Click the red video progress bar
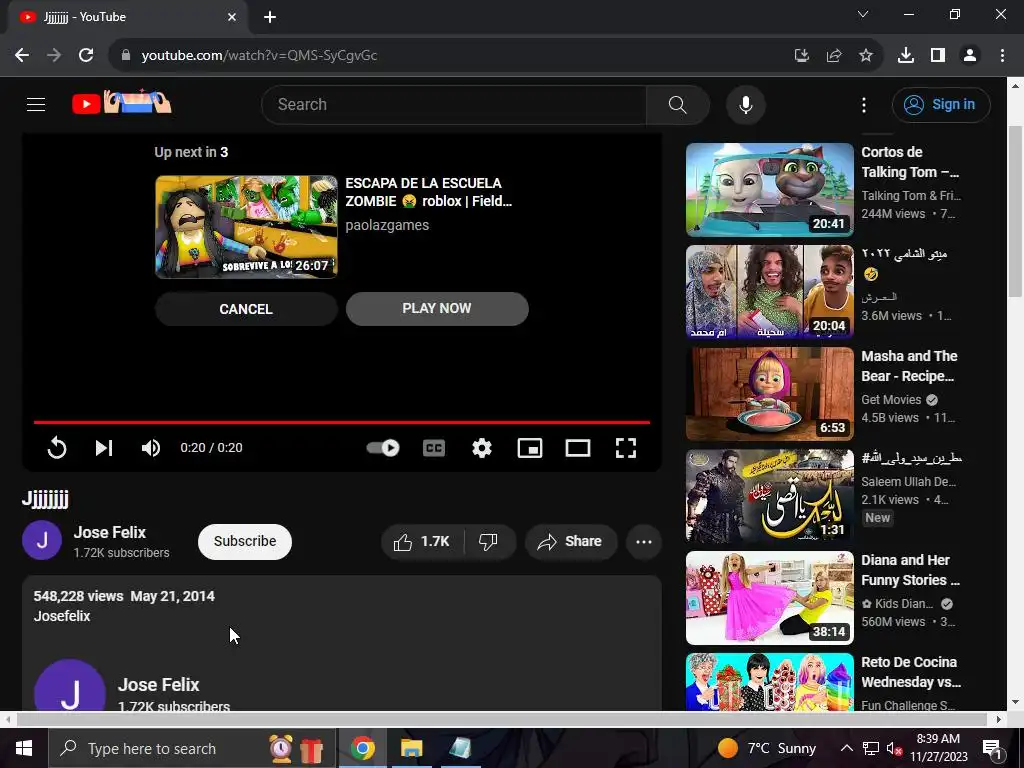 click(342, 423)
